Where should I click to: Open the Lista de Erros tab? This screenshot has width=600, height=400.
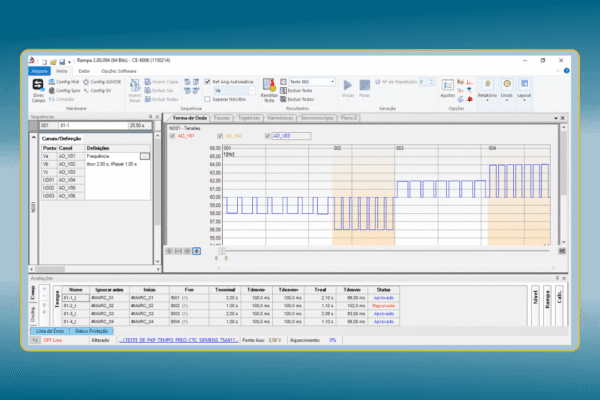click(x=50, y=331)
